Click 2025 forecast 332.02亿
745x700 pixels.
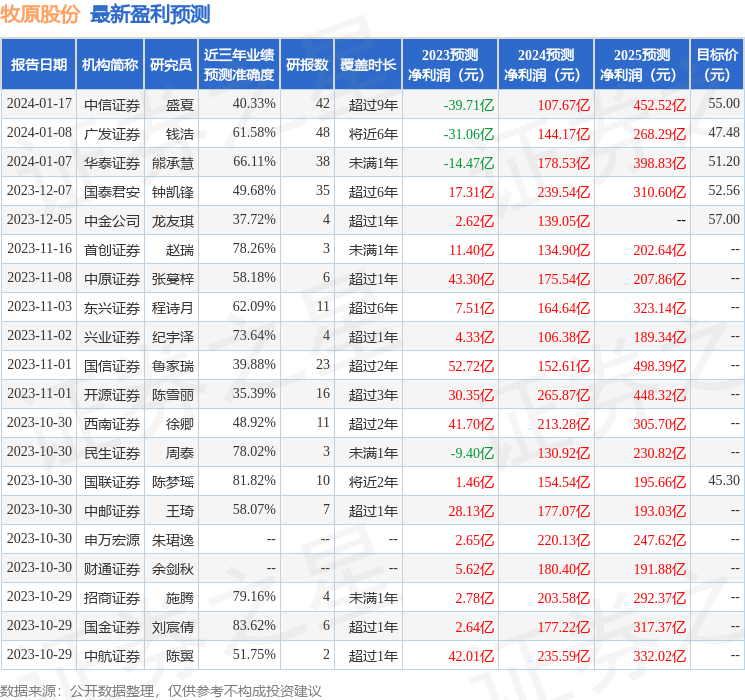coord(659,656)
